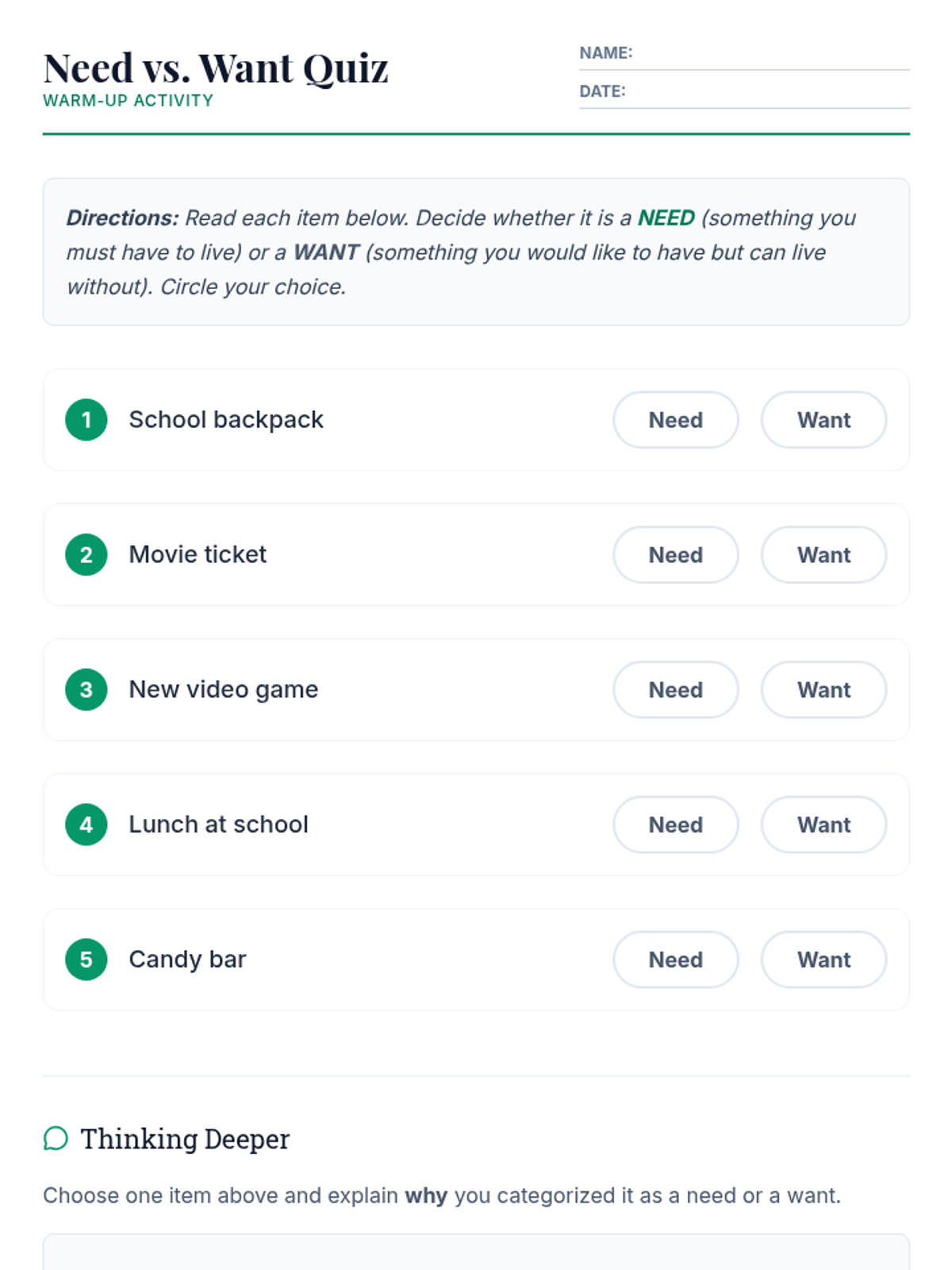This screenshot has width=952, height=1270.
Task: Answer Need for Candy bar
Action: [676, 960]
